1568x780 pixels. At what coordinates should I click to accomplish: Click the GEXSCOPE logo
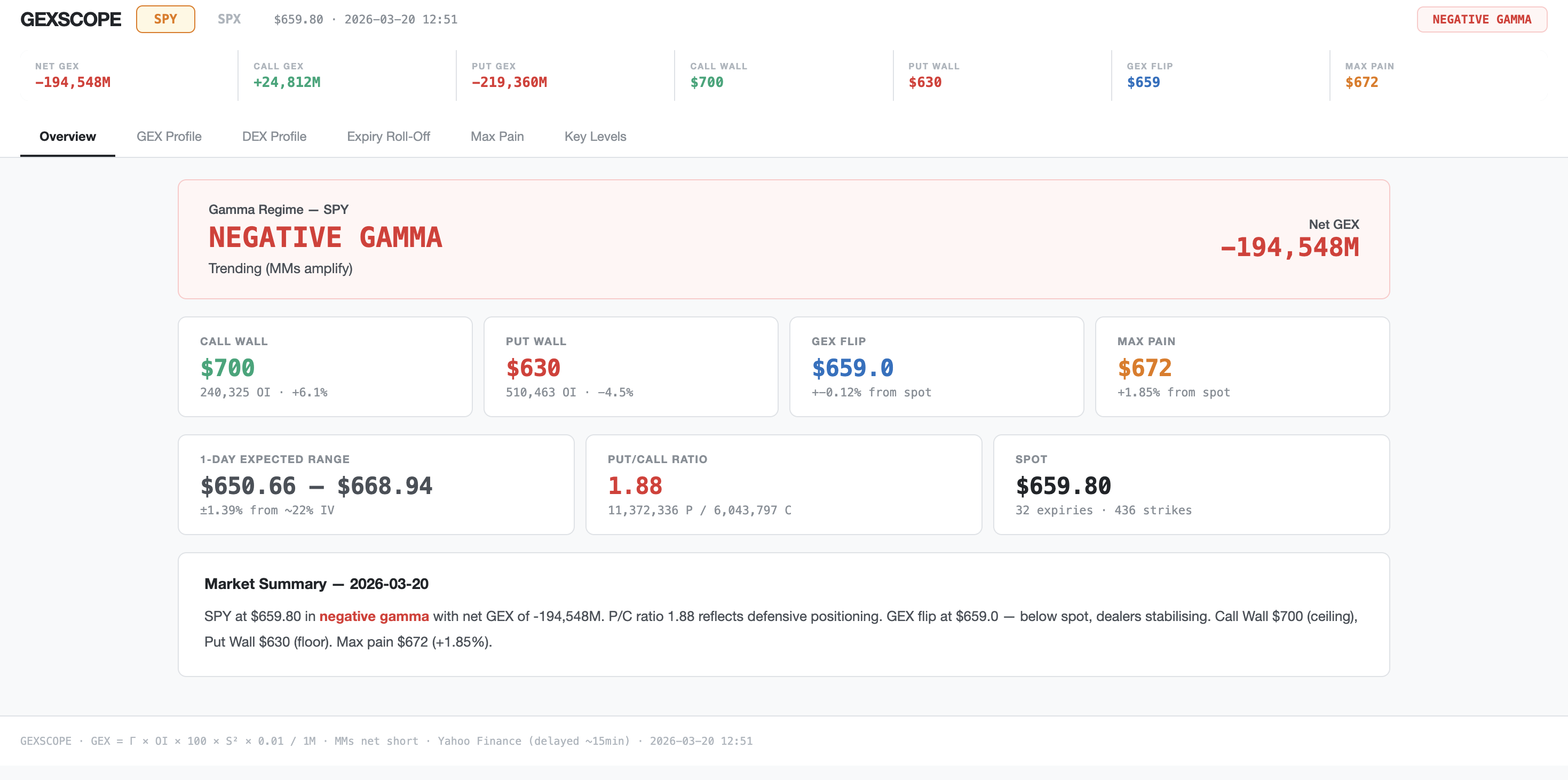pos(70,19)
